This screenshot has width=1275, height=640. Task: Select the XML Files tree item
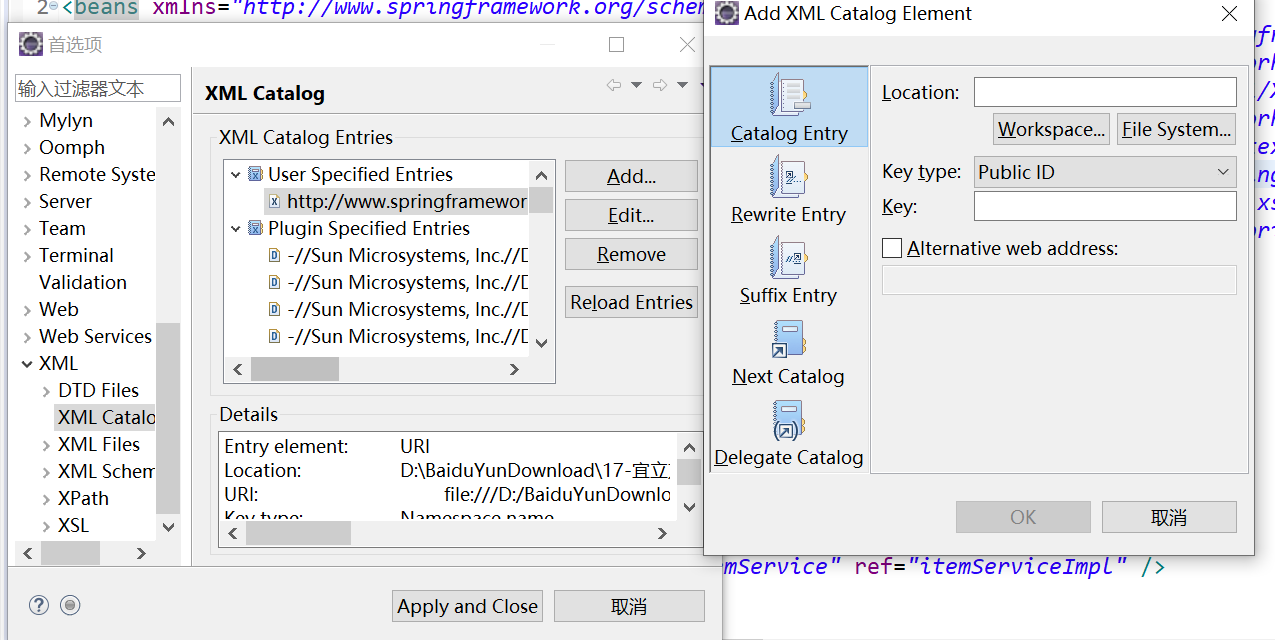click(x=99, y=444)
